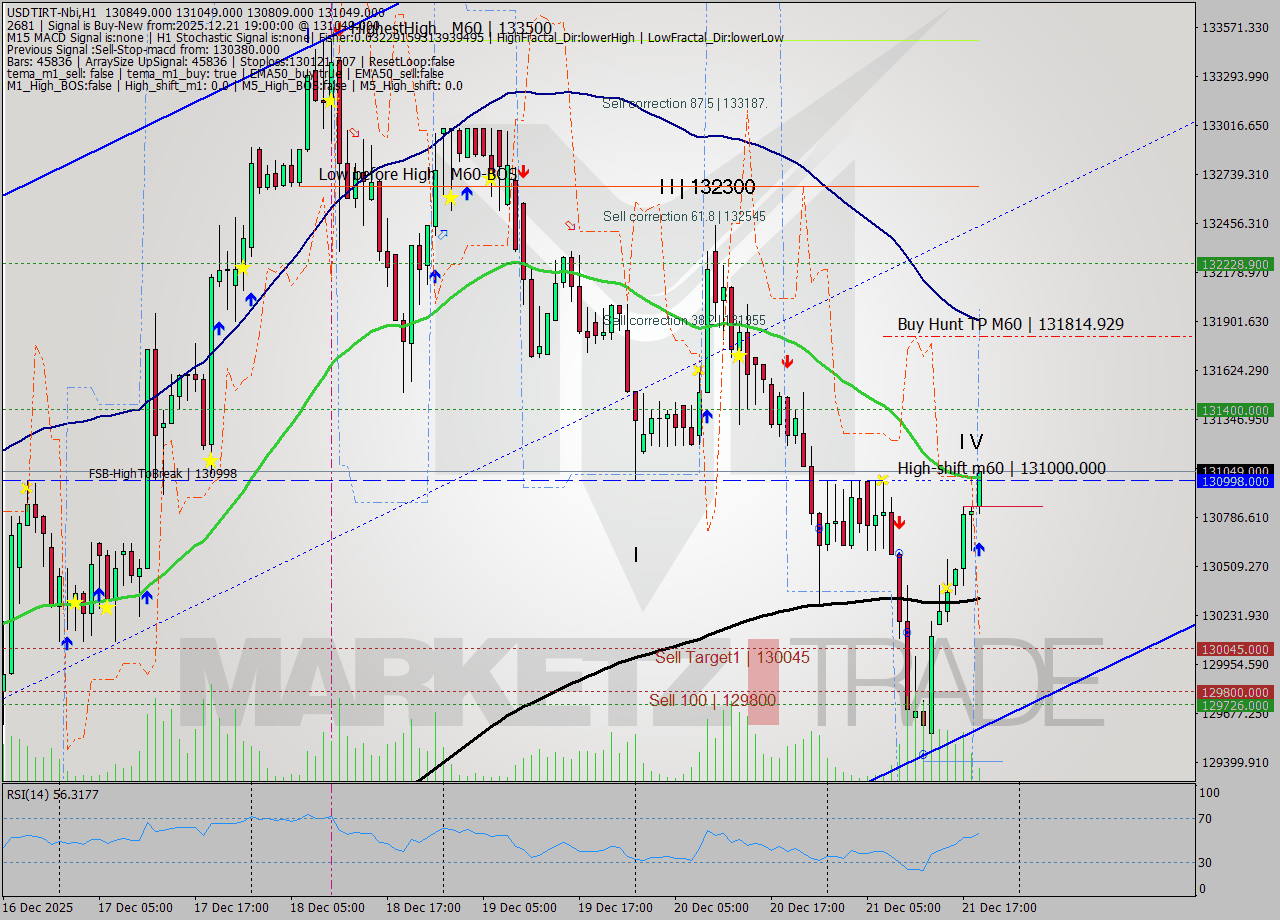1280x920 pixels.
Task: Select the Buy Hunt TP M60 annotation text
Action: click(x=1010, y=324)
